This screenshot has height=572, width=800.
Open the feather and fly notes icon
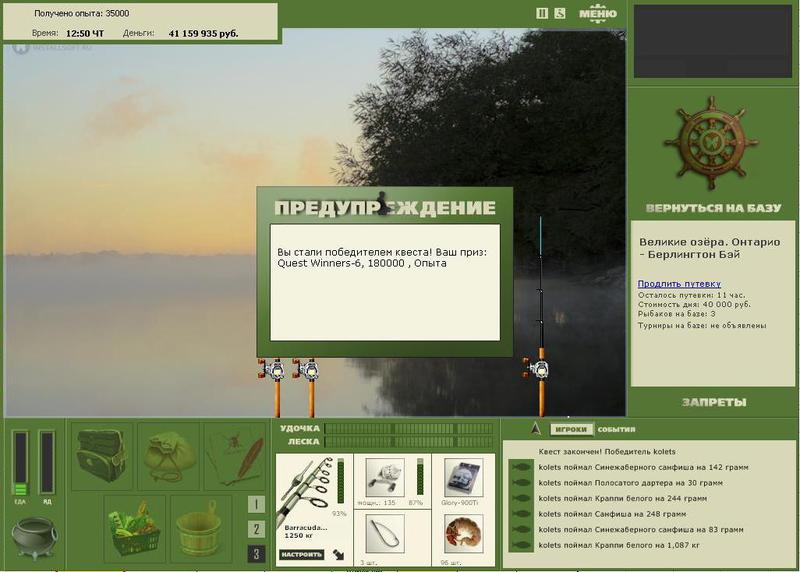coord(235,456)
